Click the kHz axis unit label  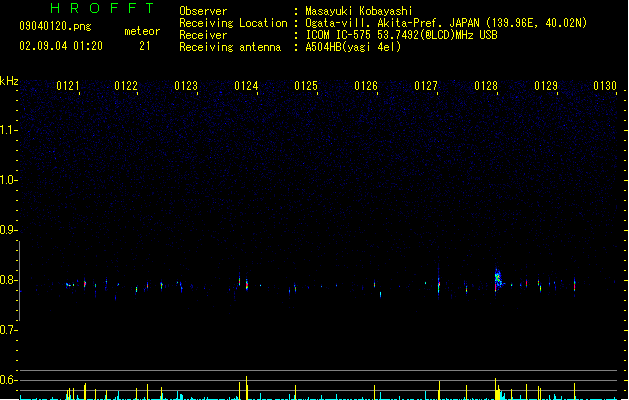pos(9,81)
